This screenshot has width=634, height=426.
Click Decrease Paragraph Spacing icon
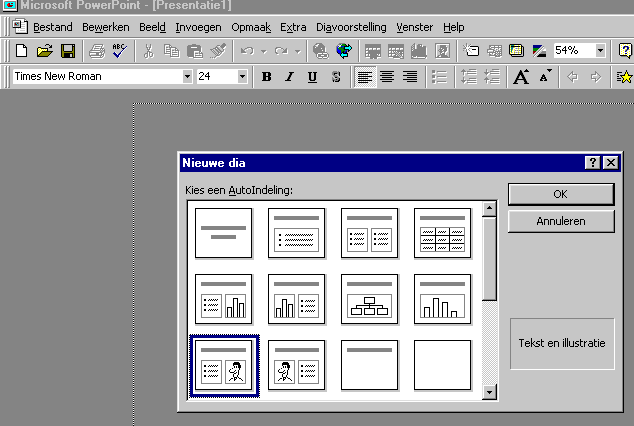(492, 76)
